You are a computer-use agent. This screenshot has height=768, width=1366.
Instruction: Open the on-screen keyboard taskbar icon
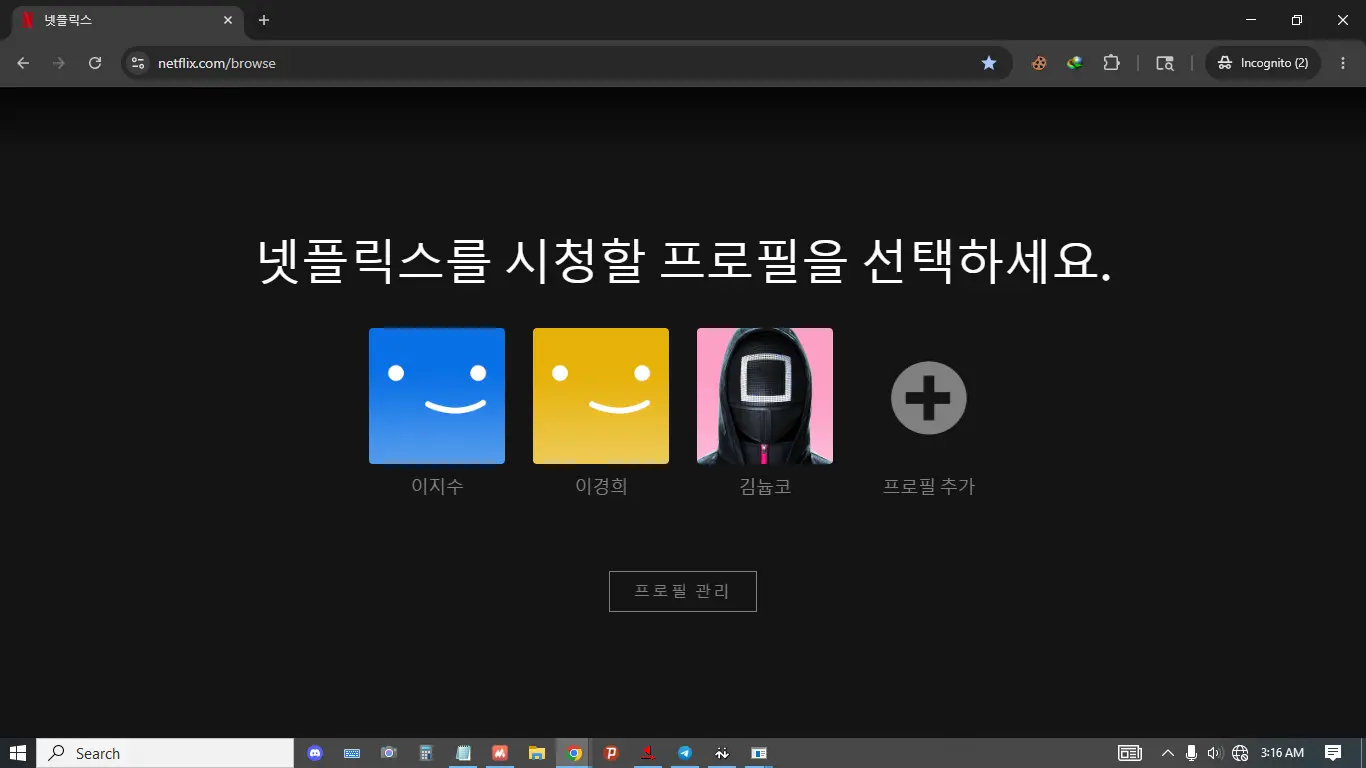coord(352,753)
